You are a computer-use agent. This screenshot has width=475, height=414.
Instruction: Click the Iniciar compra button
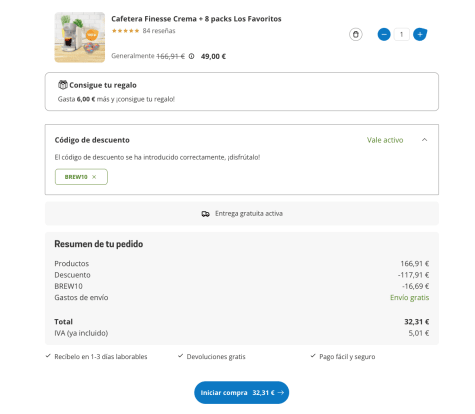[242, 393]
